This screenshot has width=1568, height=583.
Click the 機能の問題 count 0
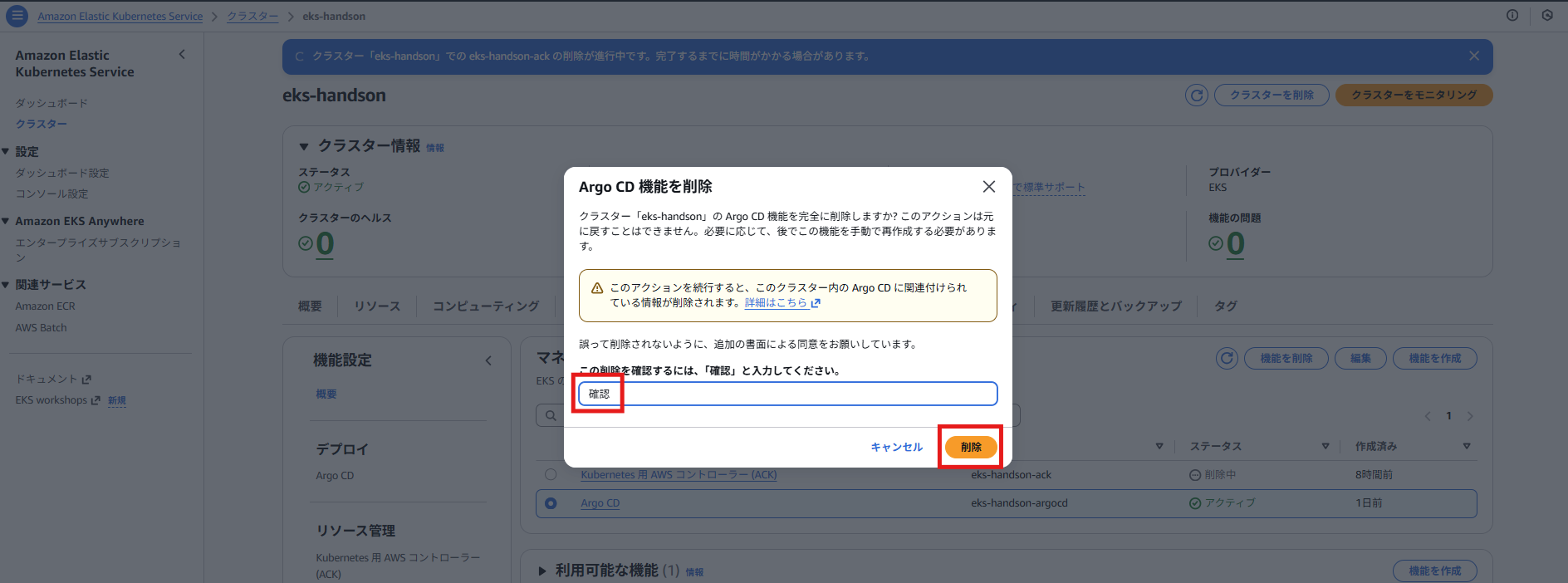[1235, 243]
